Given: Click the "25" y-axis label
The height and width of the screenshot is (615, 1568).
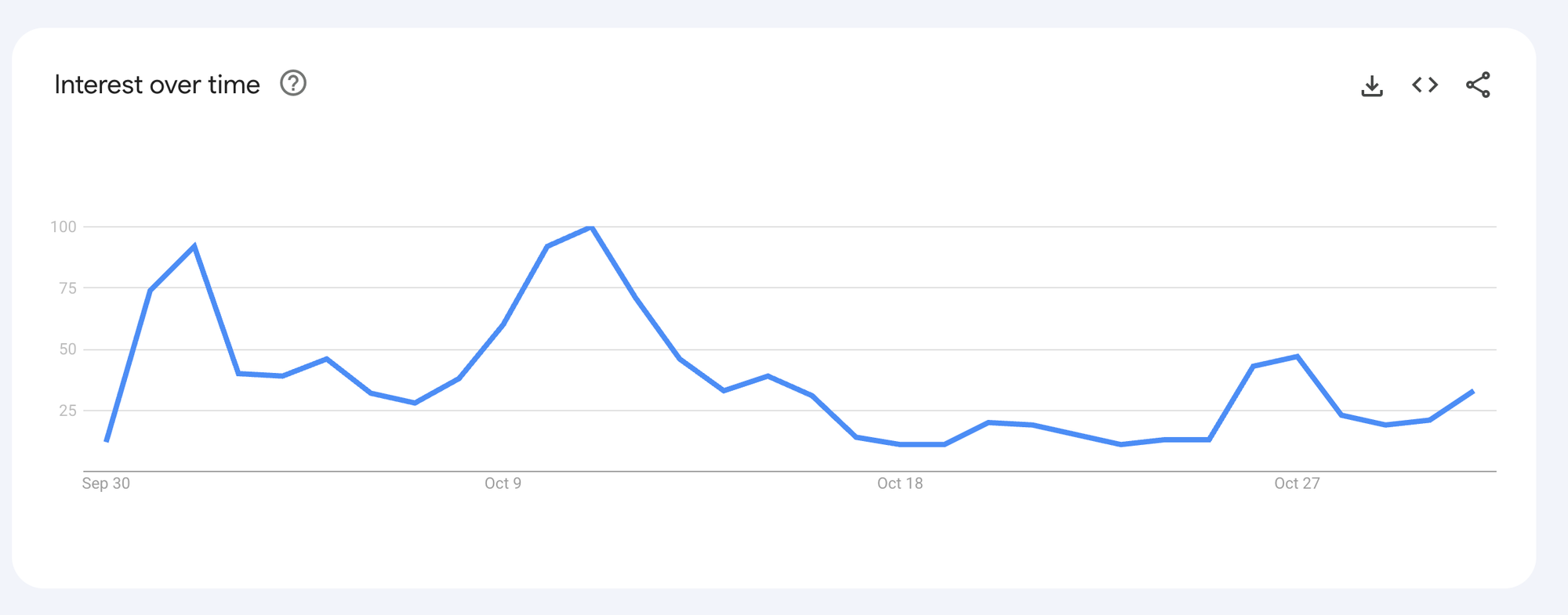Looking at the screenshot, I should click(x=67, y=411).
